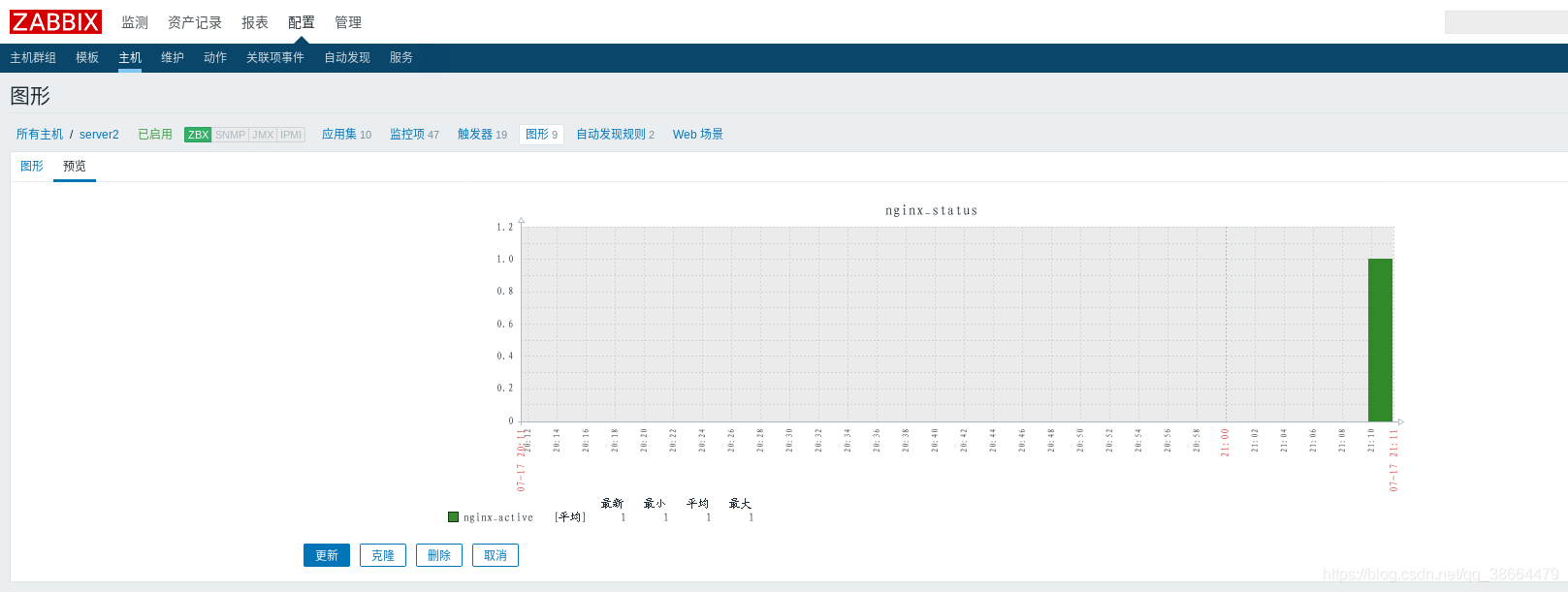The image size is (1568, 592).
Task: Open the 配置 menu
Action: point(302,22)
